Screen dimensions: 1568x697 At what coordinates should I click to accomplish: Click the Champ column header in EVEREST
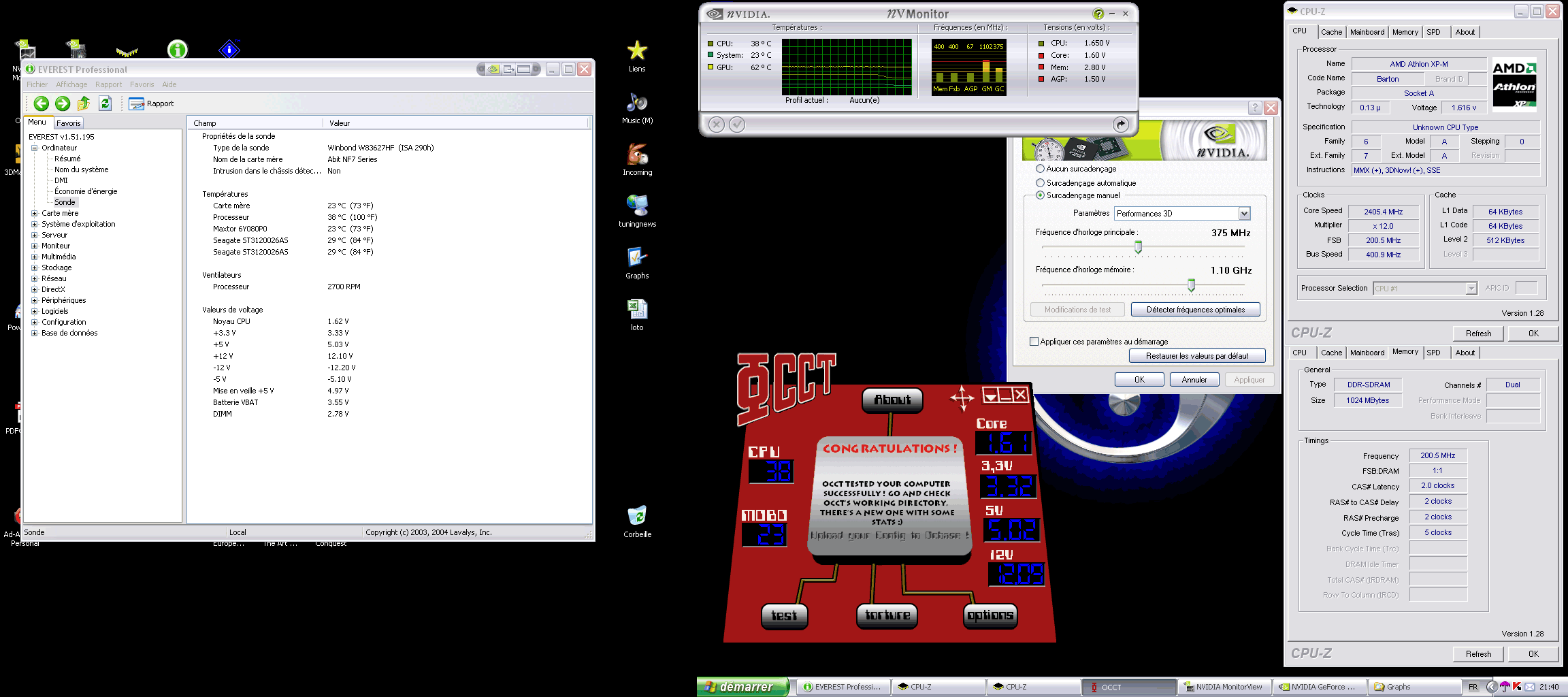(x=255, y=123)
